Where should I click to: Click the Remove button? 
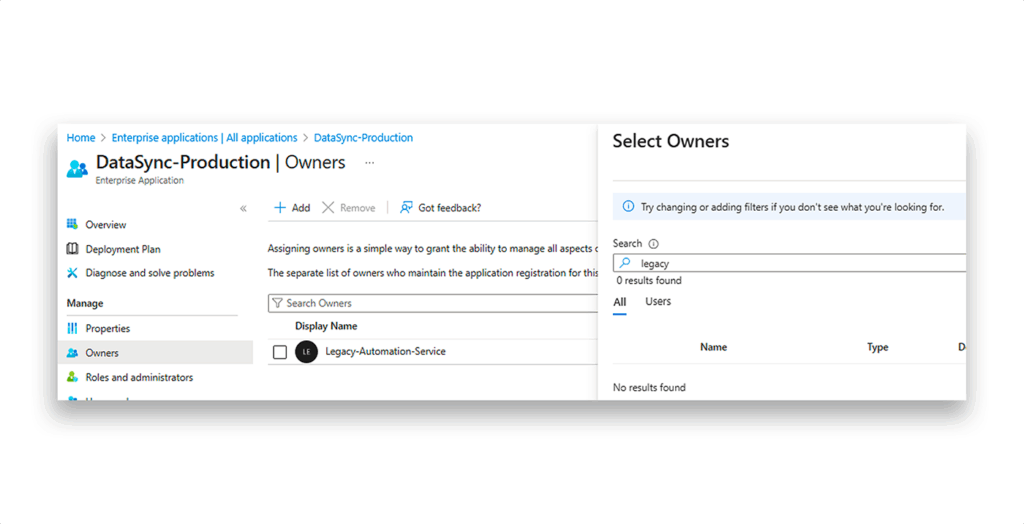click(x=349, y=208)
